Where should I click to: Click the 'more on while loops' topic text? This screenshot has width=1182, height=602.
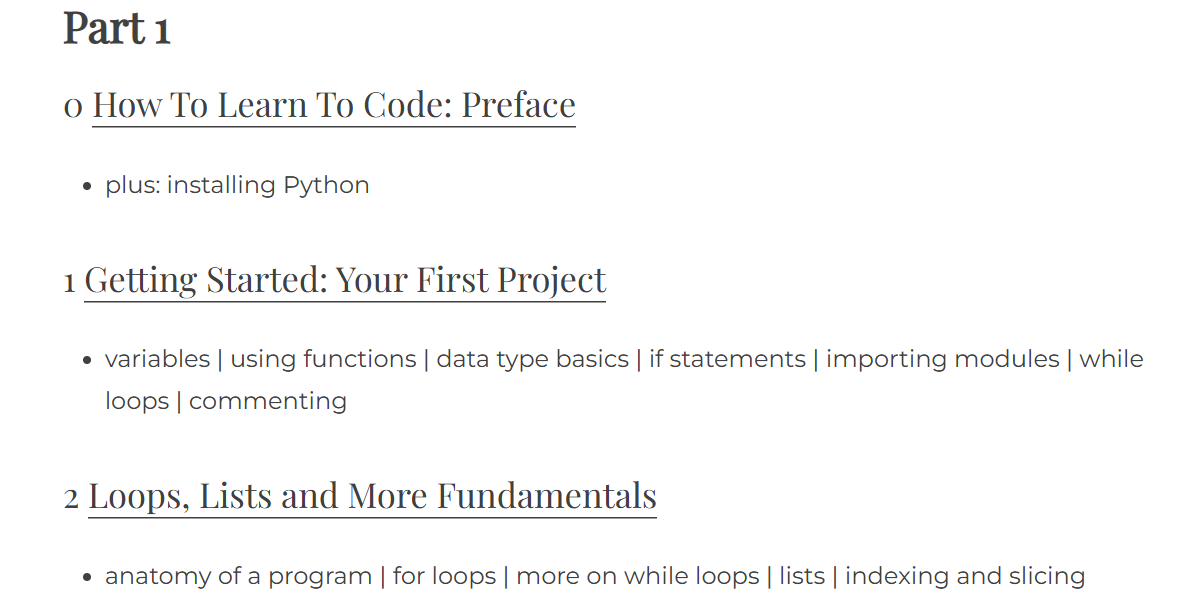pyautogui.click(x=638, y=576)
